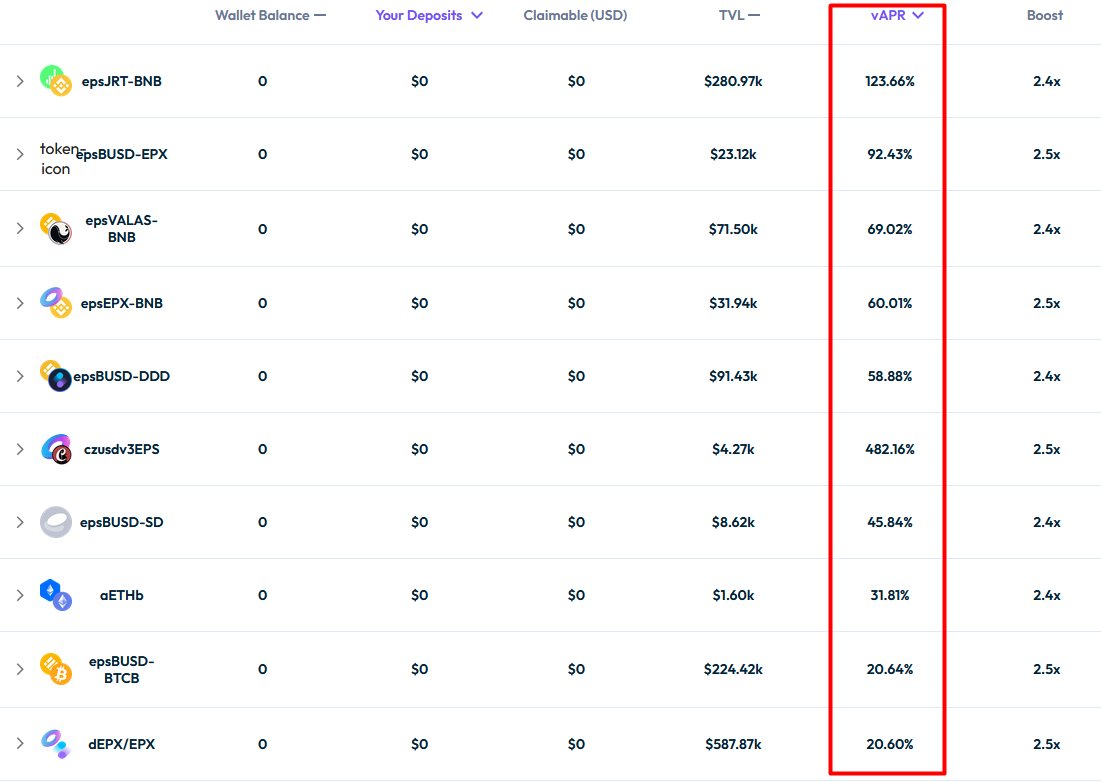Click the $1.60k TVL value
1101x782 pixels.
[x=733, y=595]
